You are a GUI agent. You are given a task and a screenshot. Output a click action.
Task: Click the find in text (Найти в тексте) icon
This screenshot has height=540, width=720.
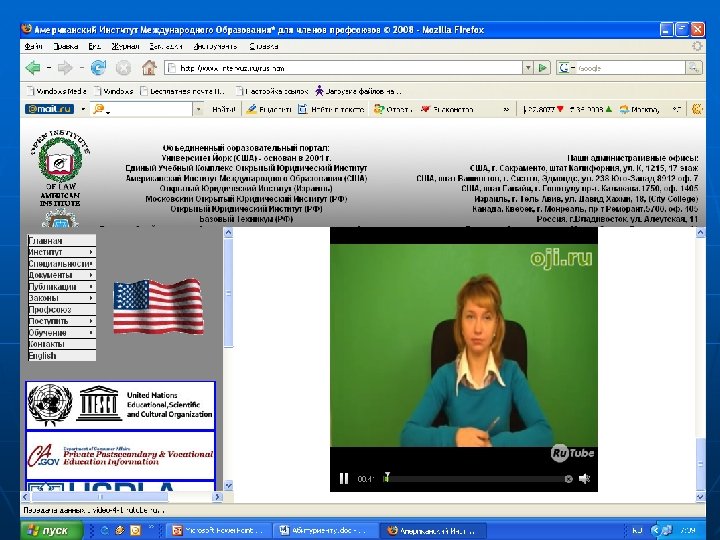click(x=303, y=109)
